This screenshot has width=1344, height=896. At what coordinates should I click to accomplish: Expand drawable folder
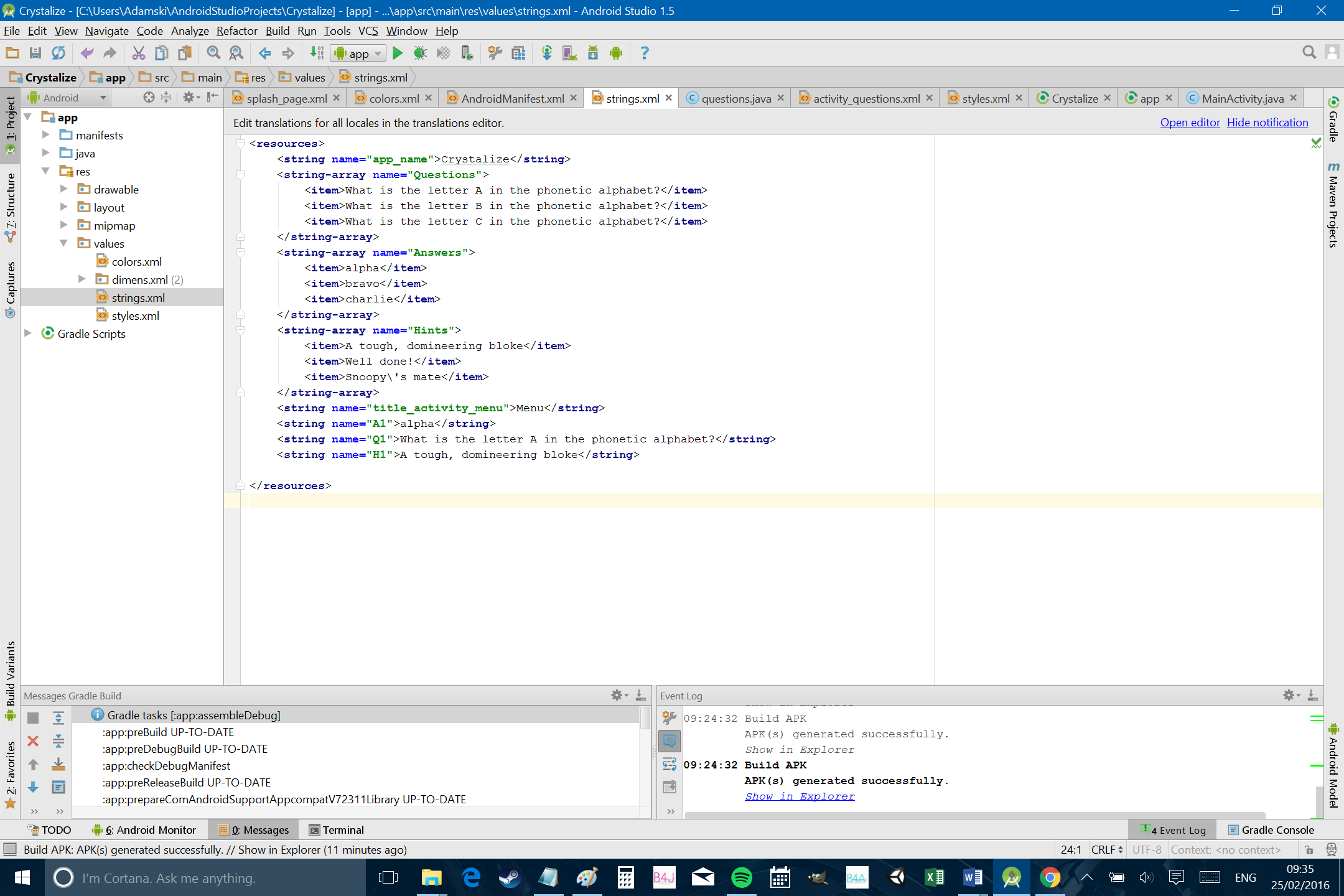click(x=63, y=189)
